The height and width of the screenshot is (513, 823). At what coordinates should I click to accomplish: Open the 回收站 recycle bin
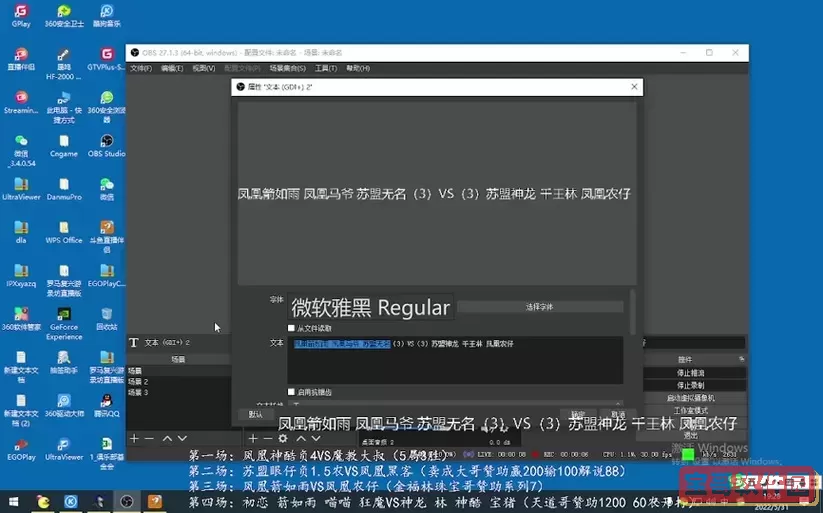point(107,319)
